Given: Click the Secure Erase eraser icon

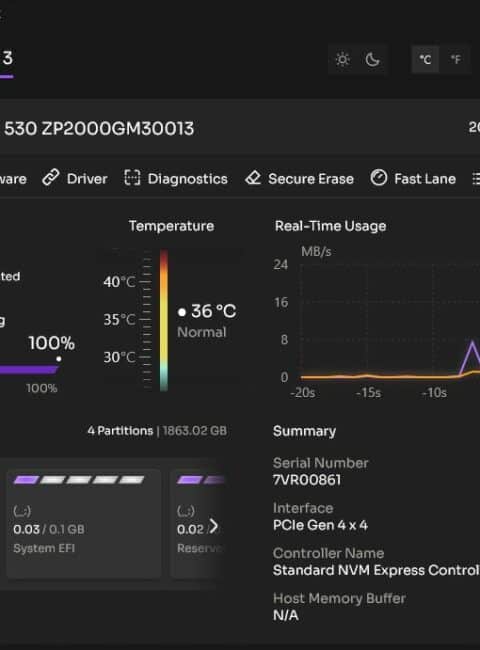Looking at the screenshot, I should 253,178.
